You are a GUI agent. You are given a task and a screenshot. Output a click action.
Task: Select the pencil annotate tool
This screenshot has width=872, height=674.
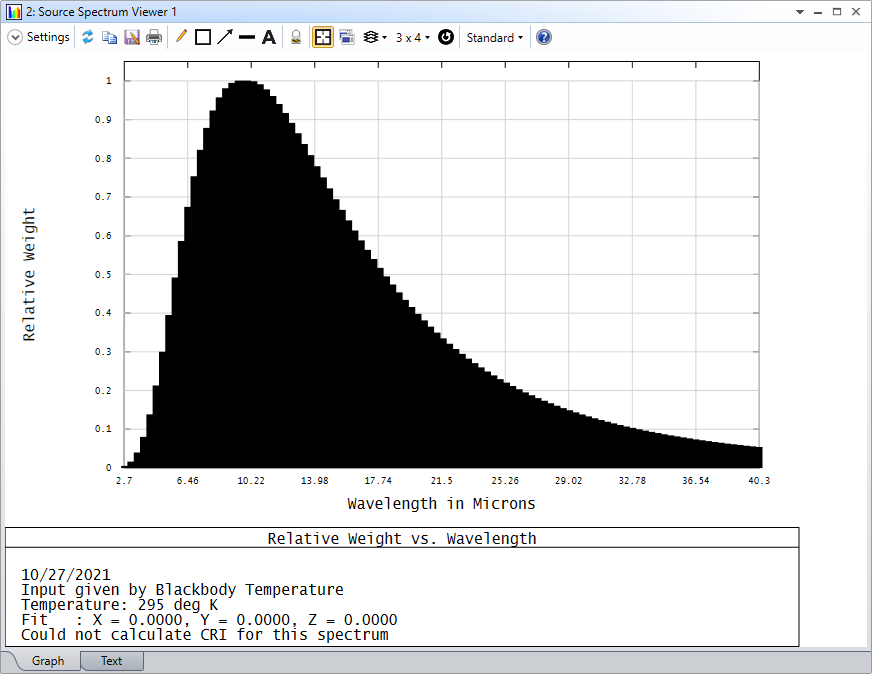(181, 37)
